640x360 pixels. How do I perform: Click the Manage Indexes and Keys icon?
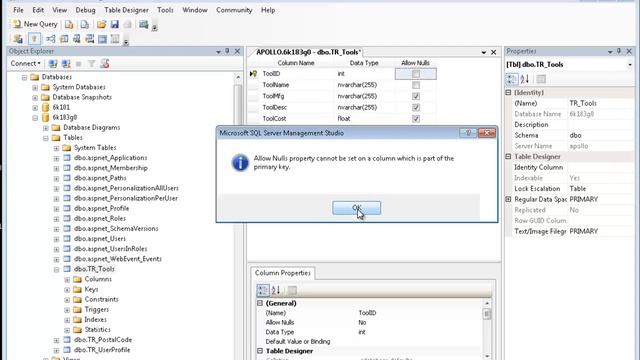pos(64,39)
